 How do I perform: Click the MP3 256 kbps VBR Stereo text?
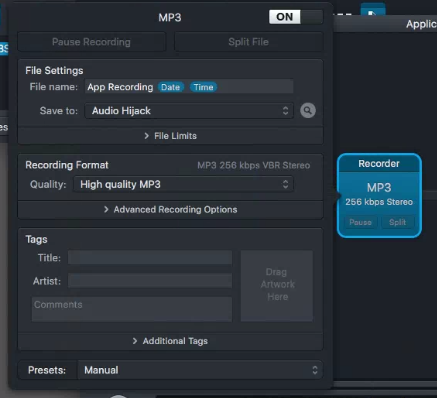254,165
